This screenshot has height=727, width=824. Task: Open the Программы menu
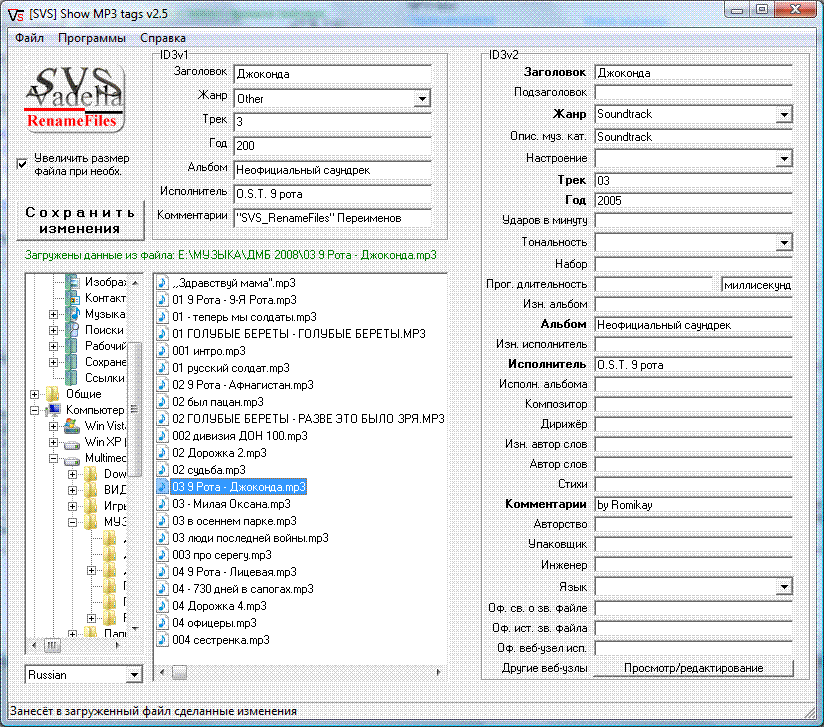coord(92,38)
